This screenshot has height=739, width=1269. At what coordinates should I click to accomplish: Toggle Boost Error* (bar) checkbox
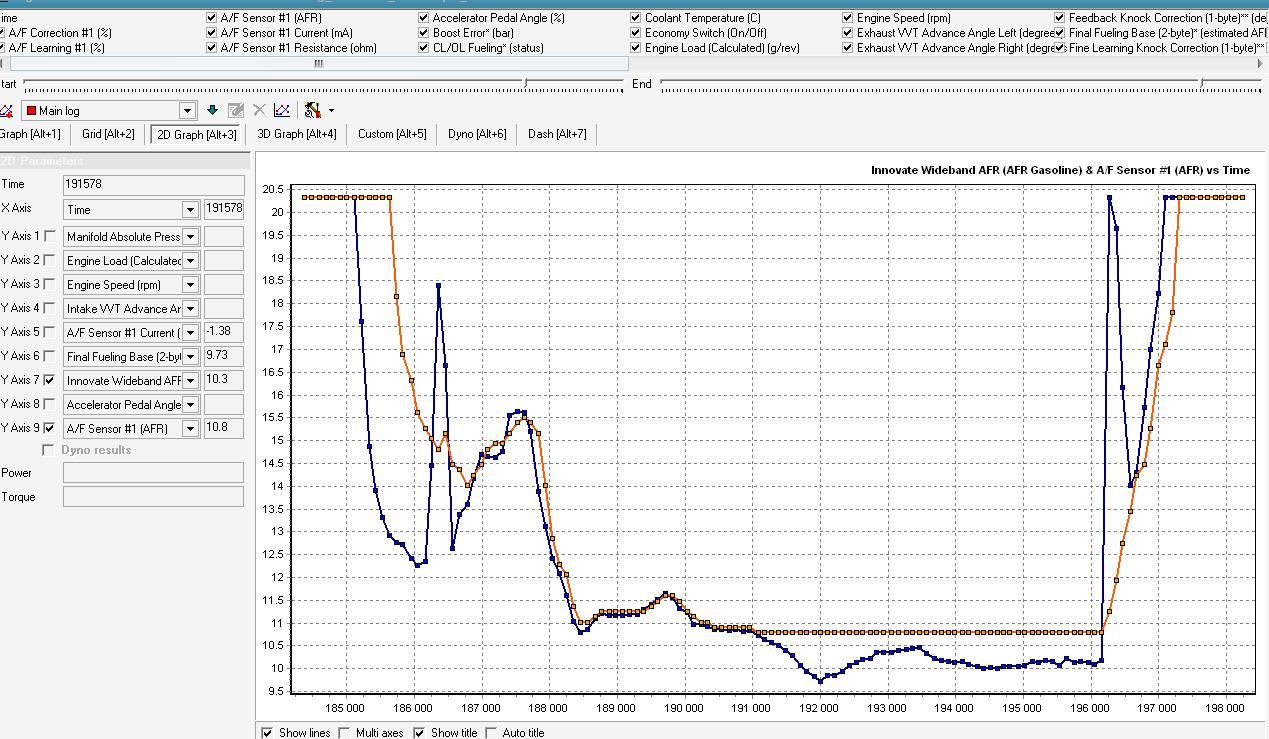pyautogui.click(x=424, y=33)
